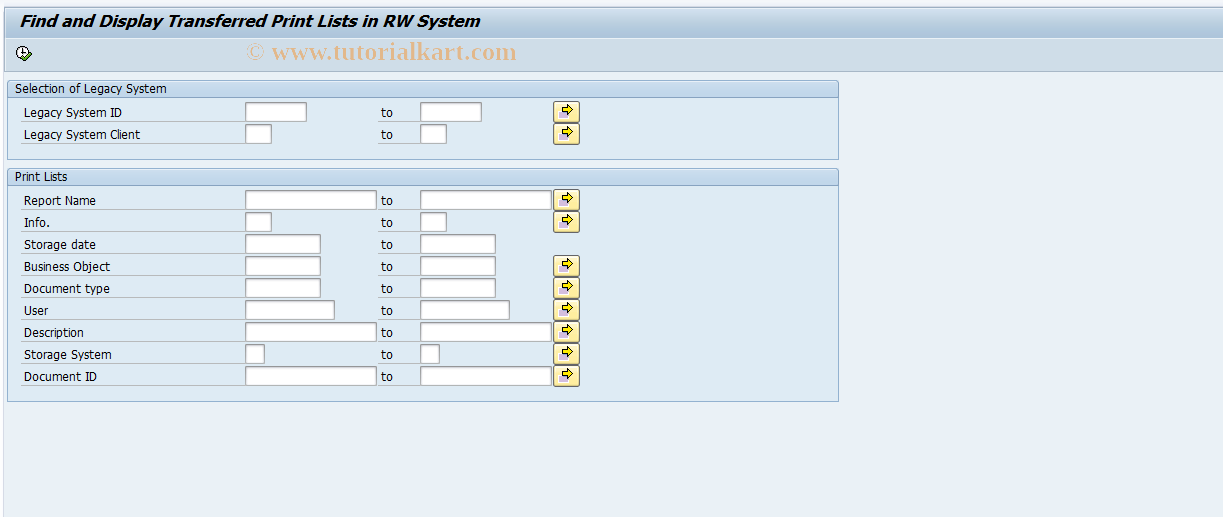Focus the Document ID to field
Image resolution: width=1223 pixels, height=517 pixels.
(486, 376)
